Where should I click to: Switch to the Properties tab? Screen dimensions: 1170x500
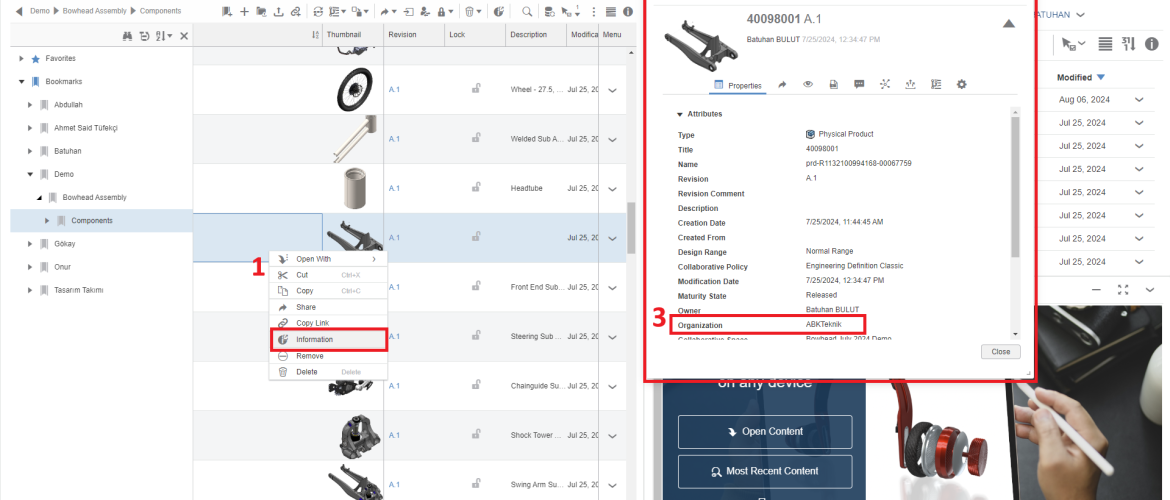738,86
